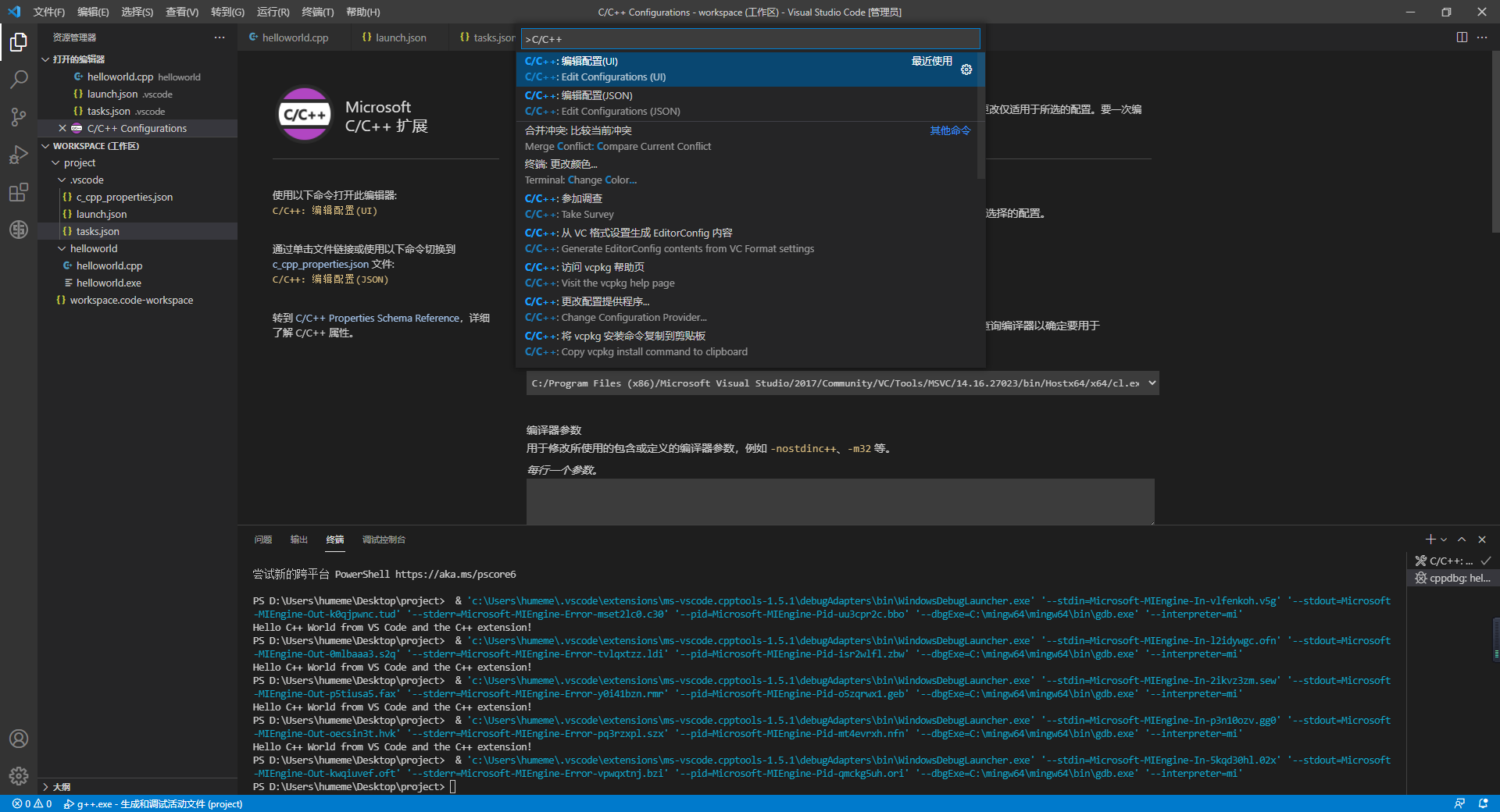Select the C/C++ terminal entry in list

coord(1452,561)
